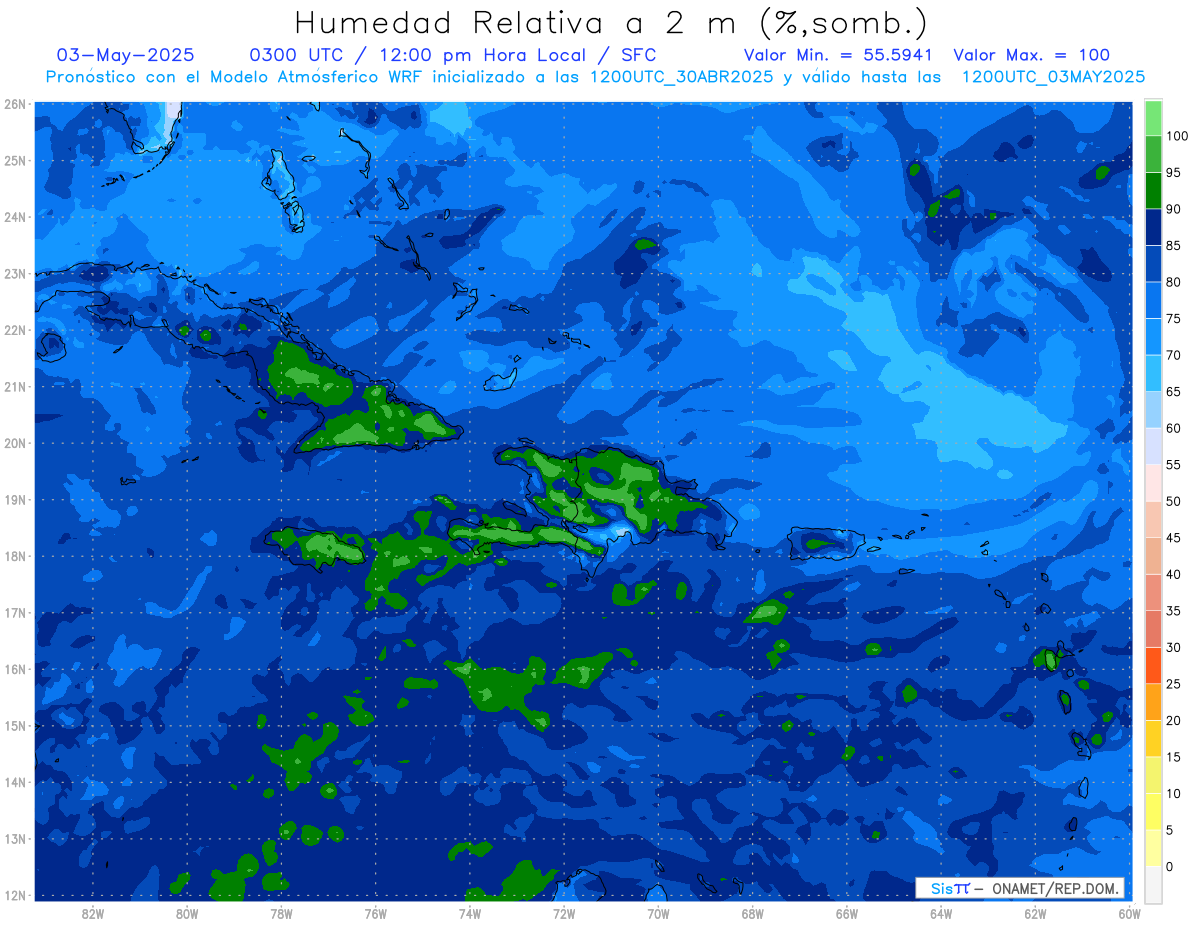The width and height of the screenshot is (1200, 927).
Task: Click longitude axis label '72W'
Action: pyautogui.click(x=564, y=913)
